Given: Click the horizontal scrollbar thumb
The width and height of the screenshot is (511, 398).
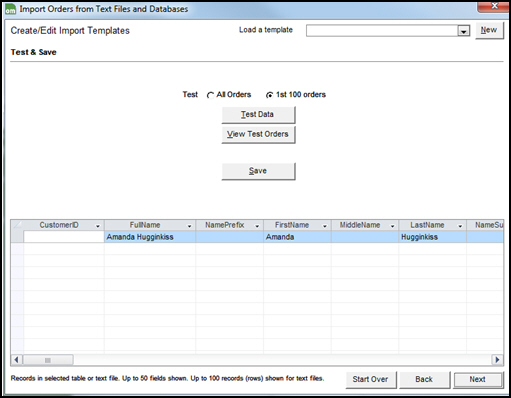Looking at the screenshot, I should (48, 360).
